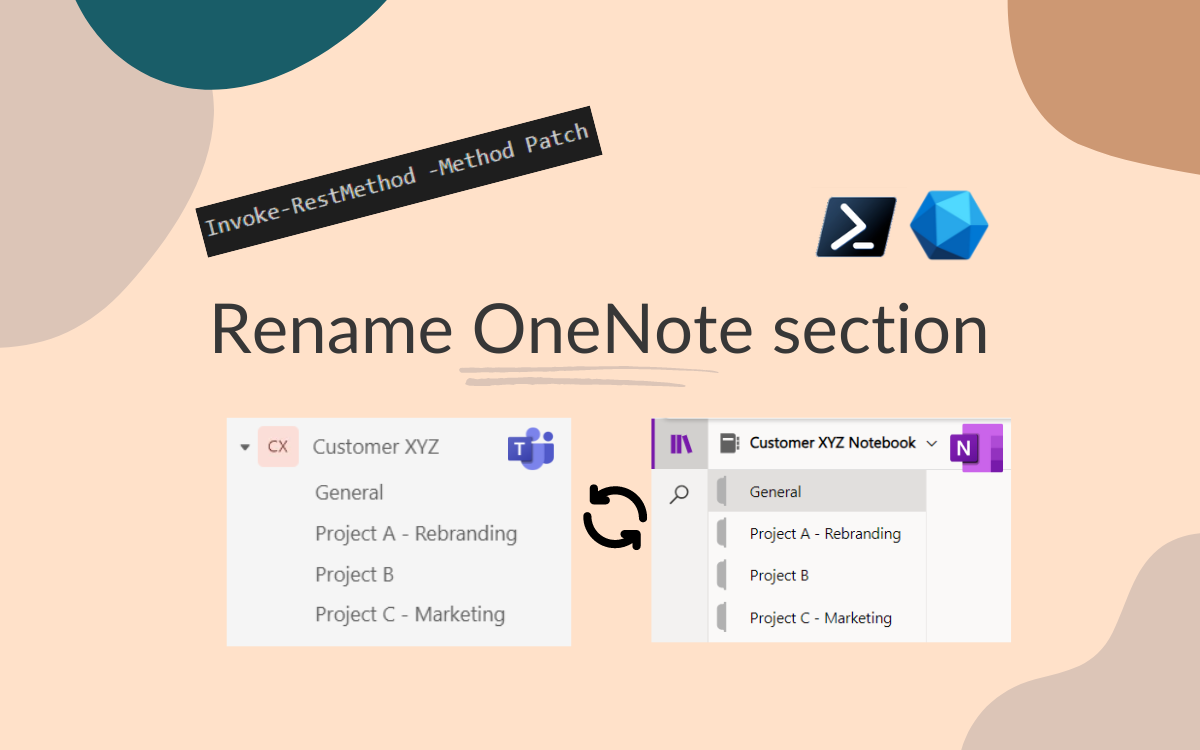This screenshot has width=1200, height=750.
Task: Click the notebook icon beside Customer XYZ Notebook
Action: coord(729,443)
